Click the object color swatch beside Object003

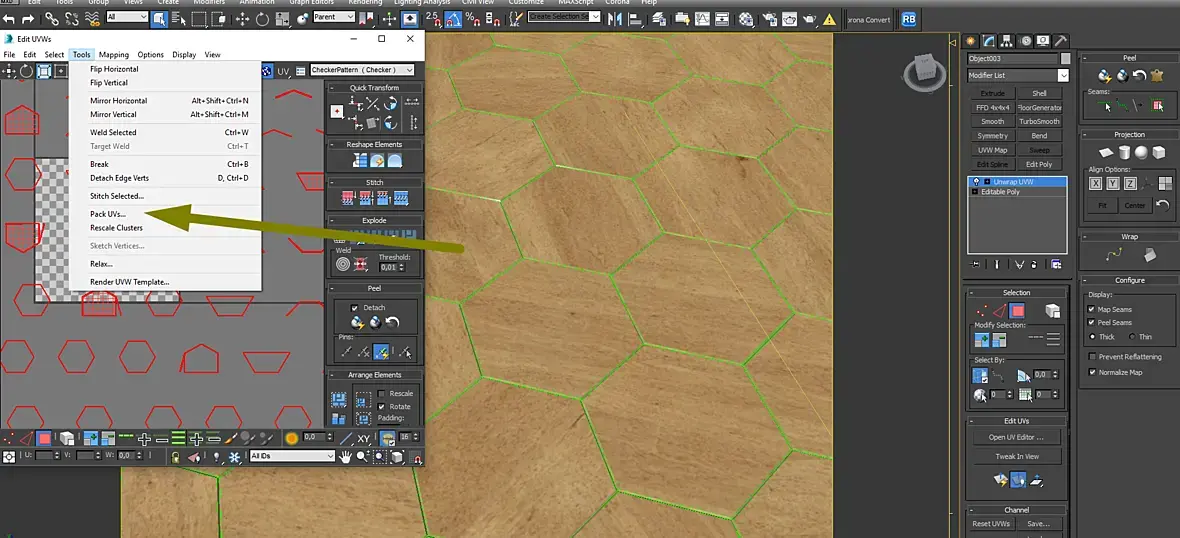pyautogui.click(x=1066, y=59)
